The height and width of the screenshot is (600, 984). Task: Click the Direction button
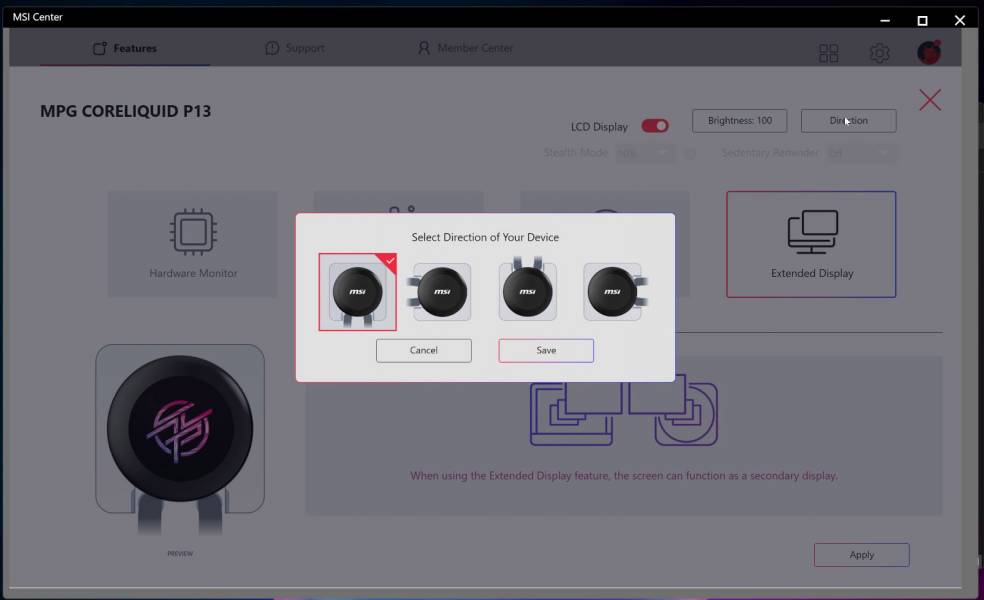click(848, 121)
